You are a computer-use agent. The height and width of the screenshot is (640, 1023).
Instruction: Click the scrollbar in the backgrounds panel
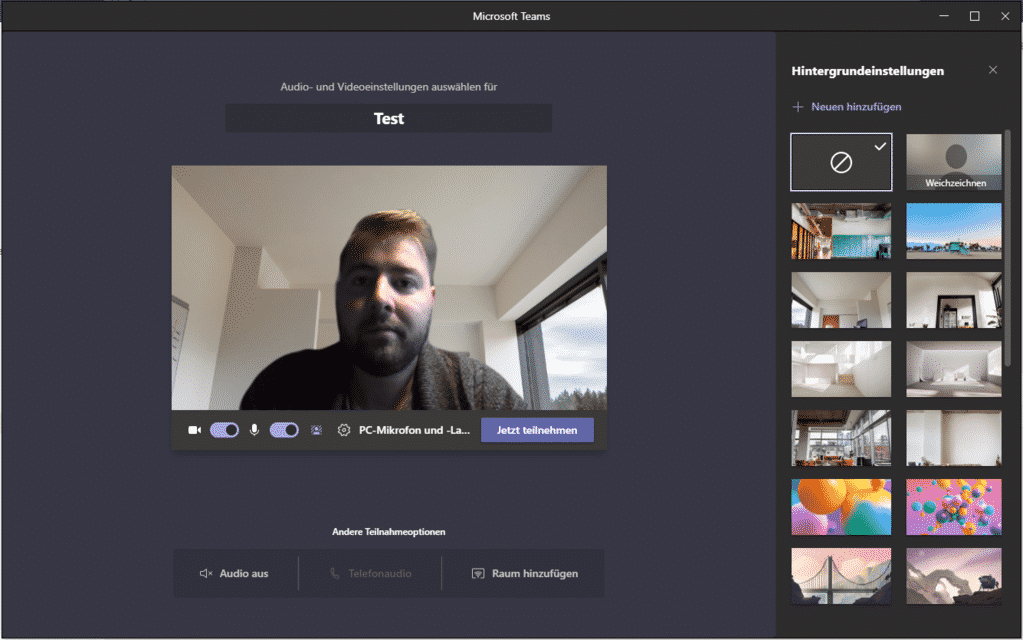1007,248
